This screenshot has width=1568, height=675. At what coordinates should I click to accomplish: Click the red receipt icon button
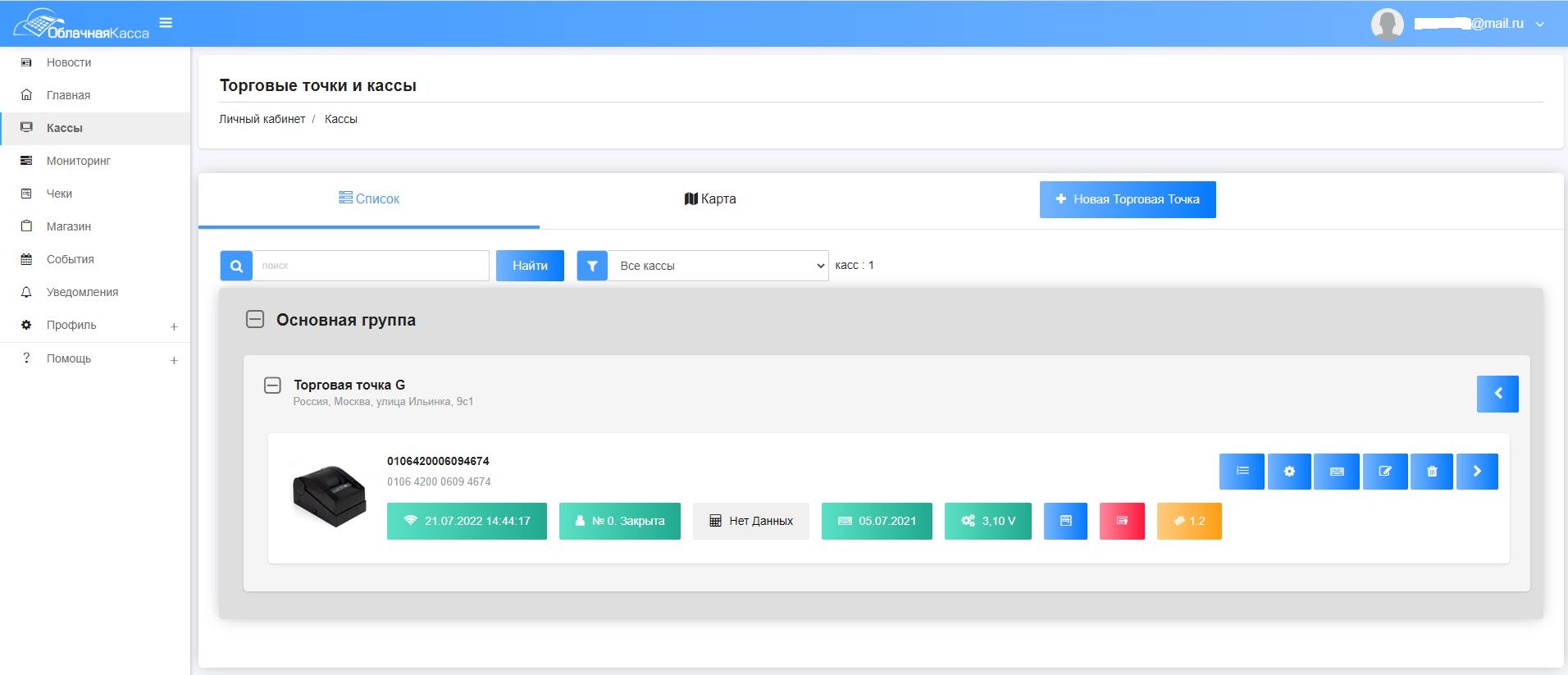pos(1122,521)
